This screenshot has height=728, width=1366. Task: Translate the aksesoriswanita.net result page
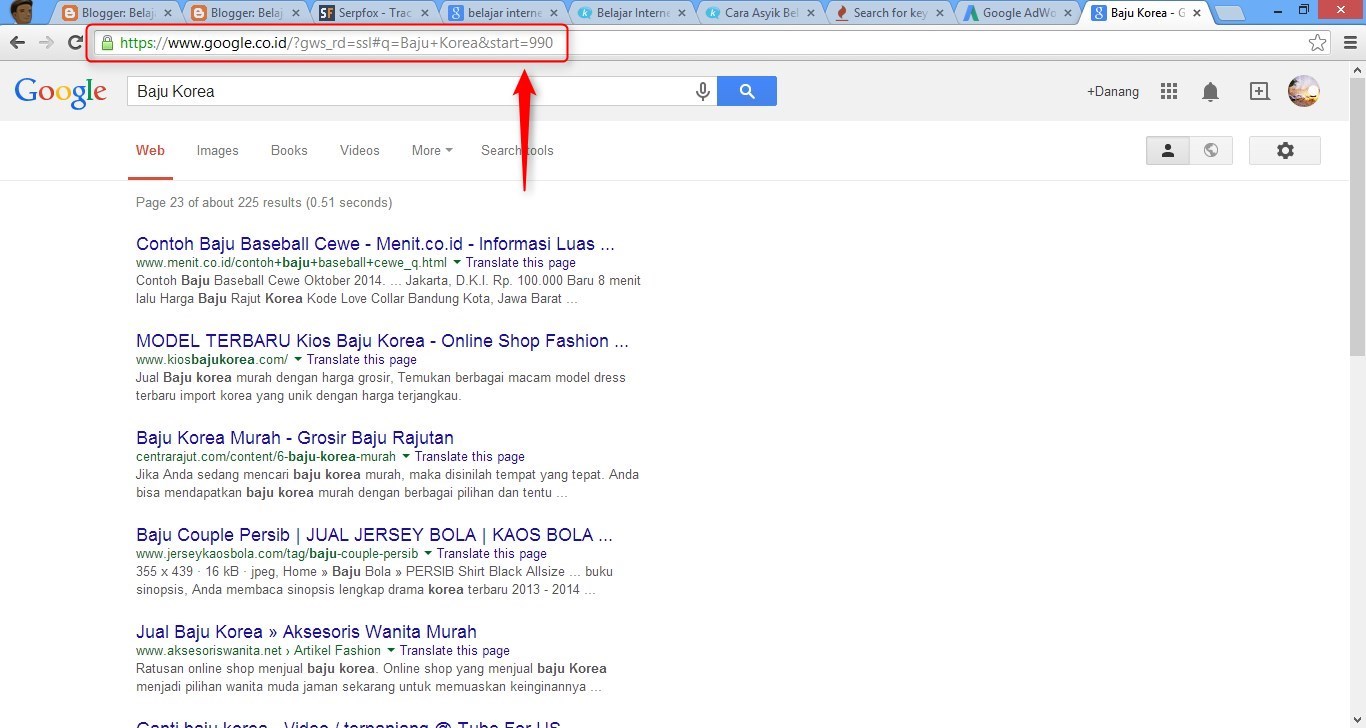pos(455,650)
